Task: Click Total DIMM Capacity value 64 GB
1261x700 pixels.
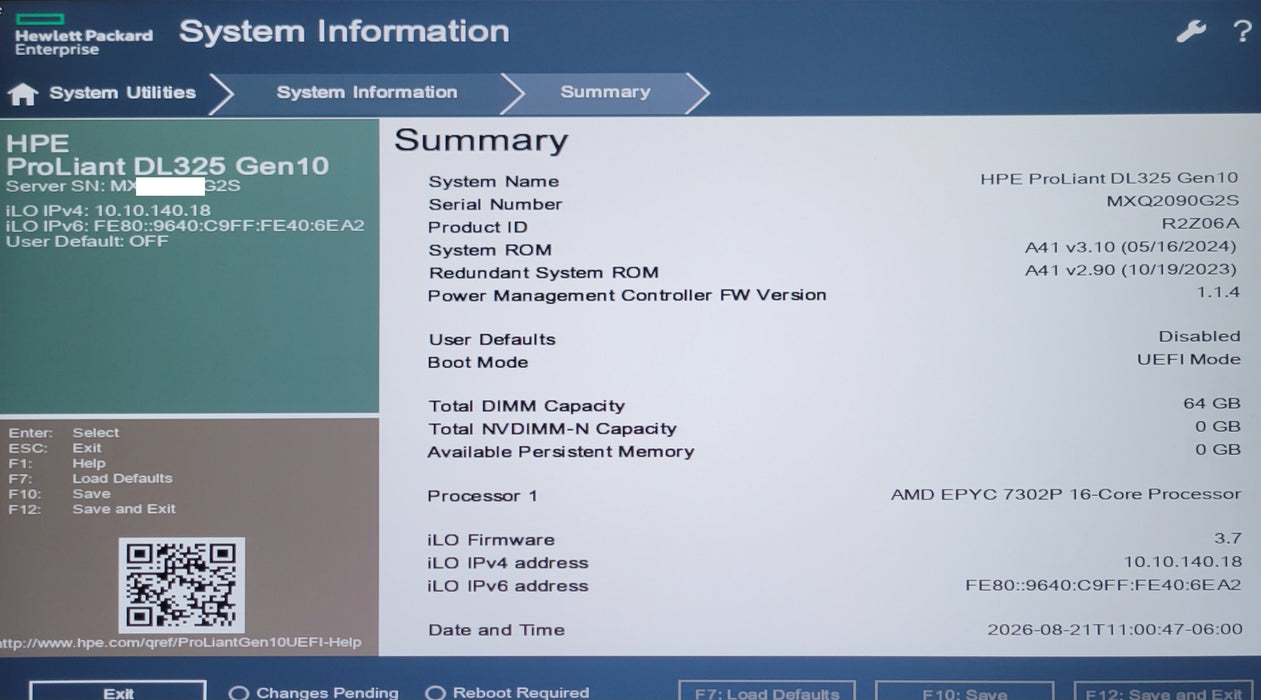Action: 1211,403
